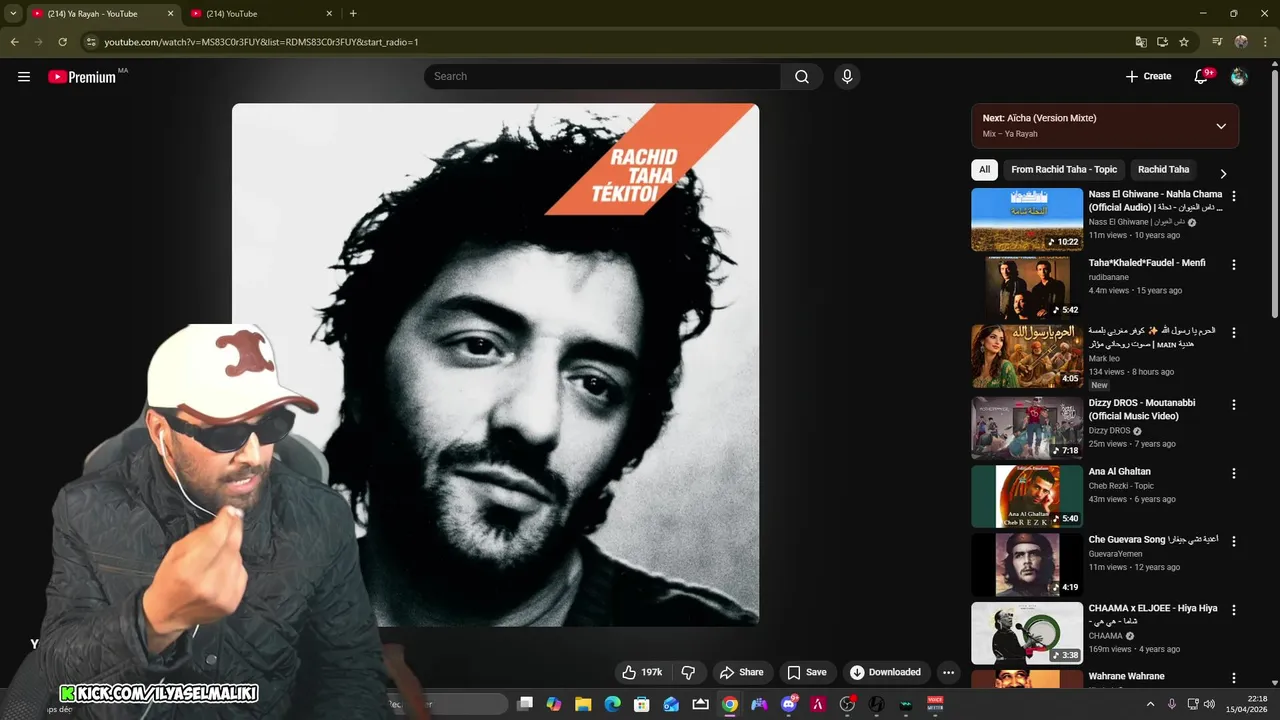This screenshot has height=720, width=1280.
Task: View site information icon in address bar
Action: (x=91, y=42)
